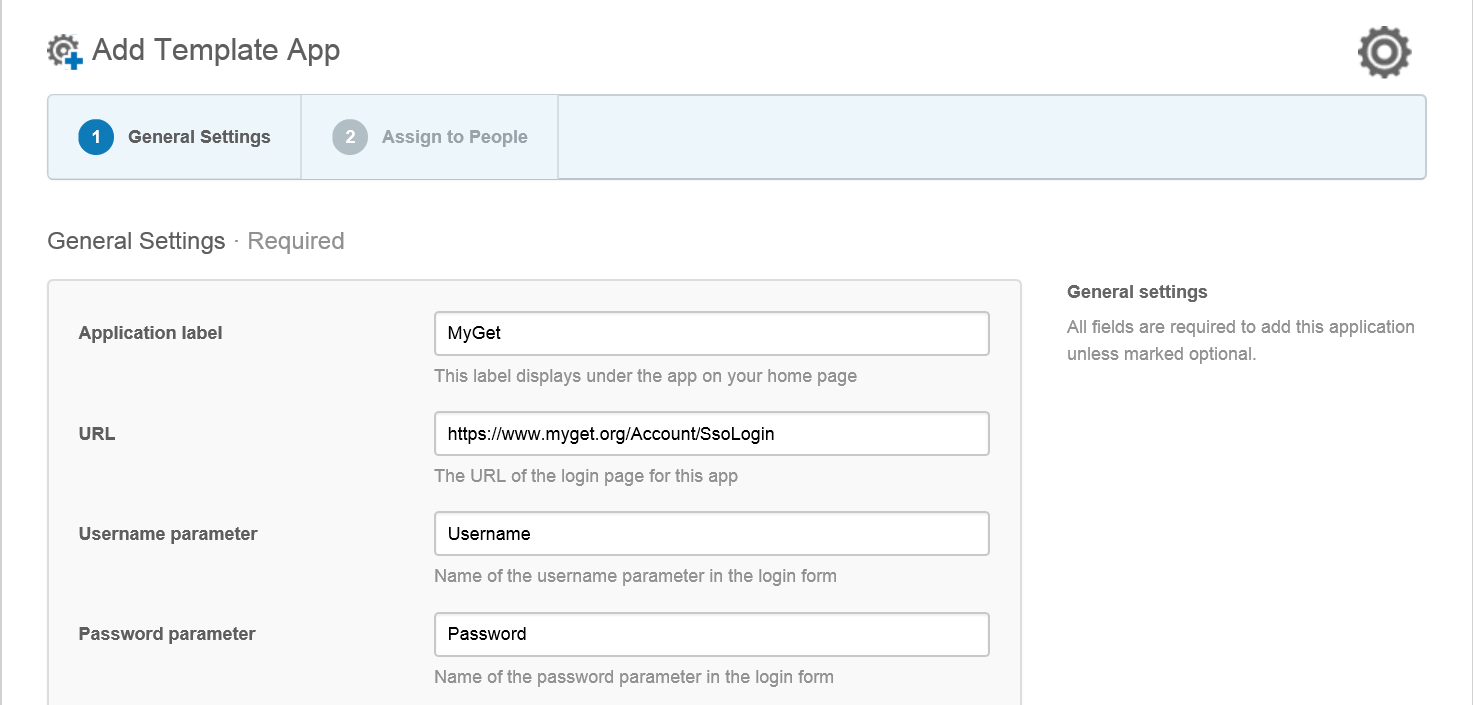Click the 'Add Template App' page title
The height and width of the screenshot is (705, 1473).
216,50
